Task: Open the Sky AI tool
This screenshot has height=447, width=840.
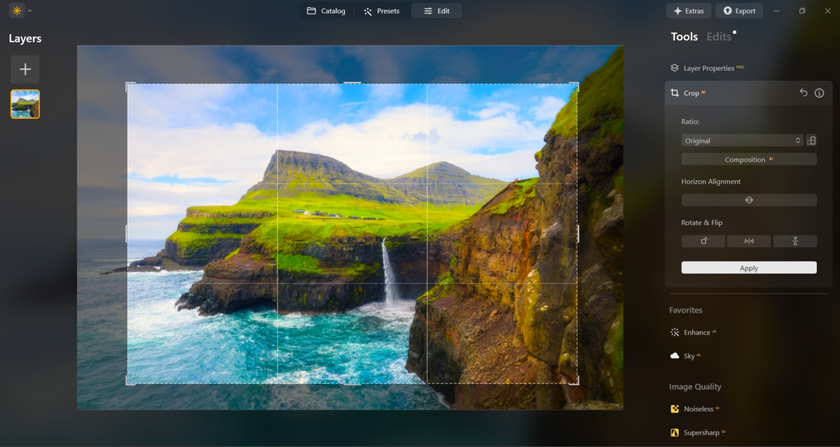Action: 685,356
